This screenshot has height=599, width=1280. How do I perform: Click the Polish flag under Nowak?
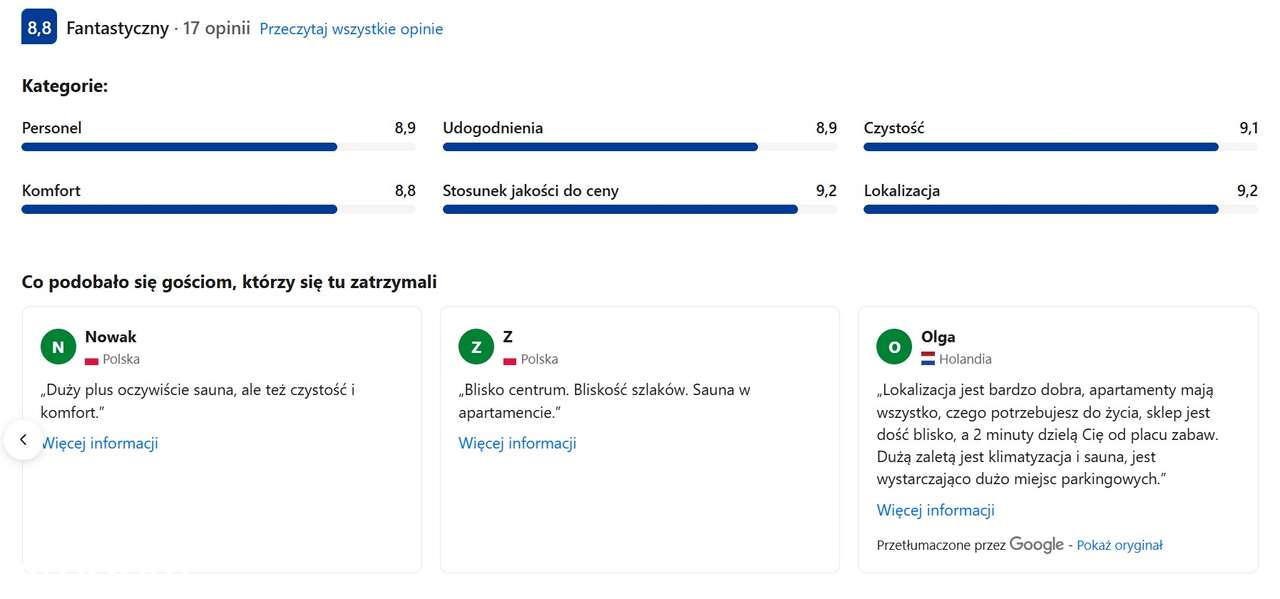click(92, 360)
